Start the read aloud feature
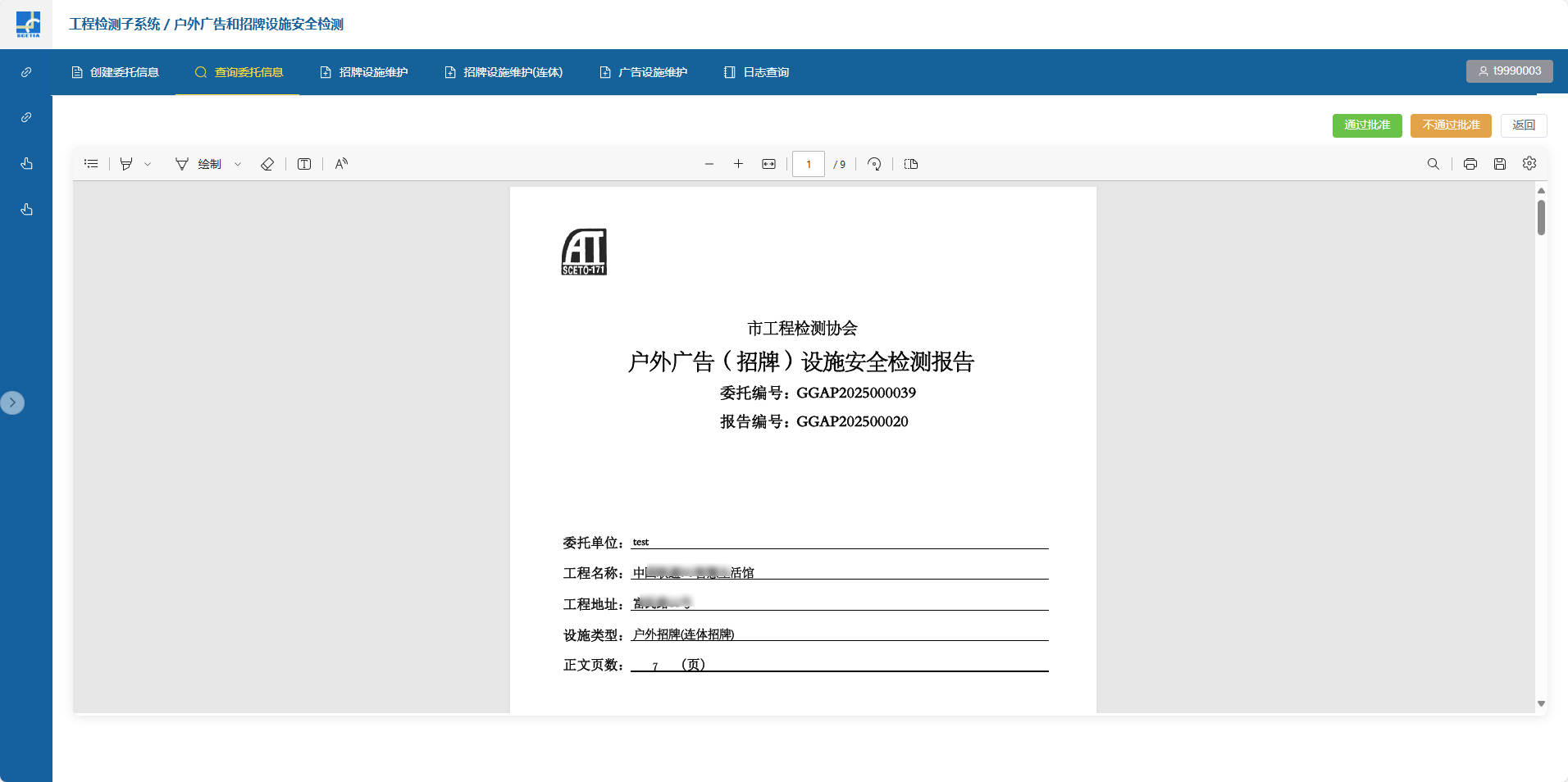This screenshot has height=782, width=1568. (341, 164)
